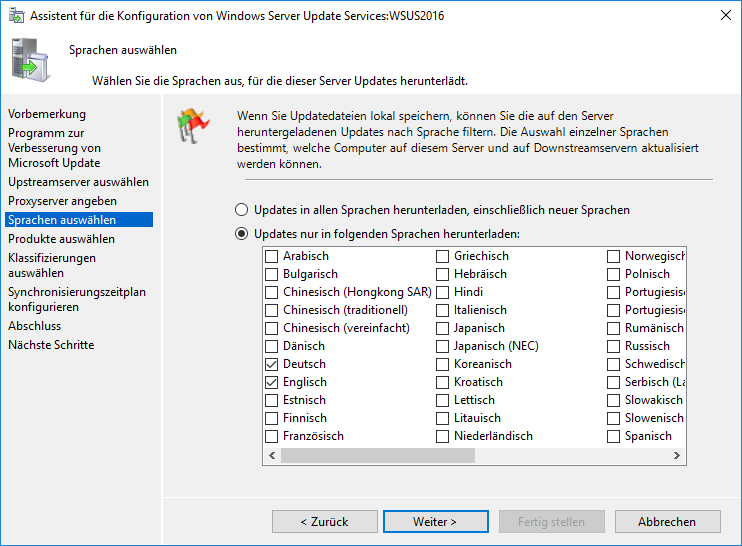Go to the Vorbemerkung wizard step
742x546 pixels.
(x=47, y=114)
